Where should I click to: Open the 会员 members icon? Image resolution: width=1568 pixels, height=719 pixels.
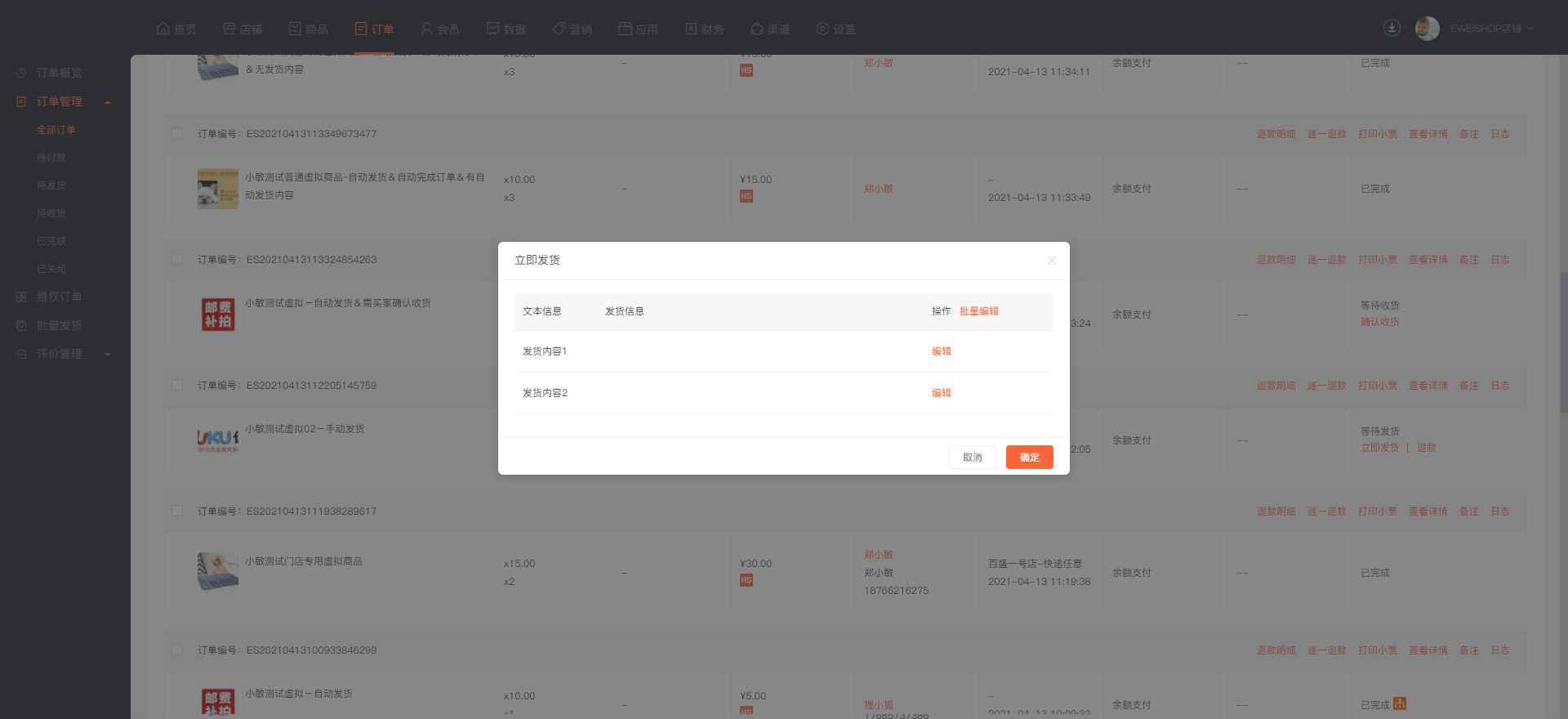tap(426, 29)
